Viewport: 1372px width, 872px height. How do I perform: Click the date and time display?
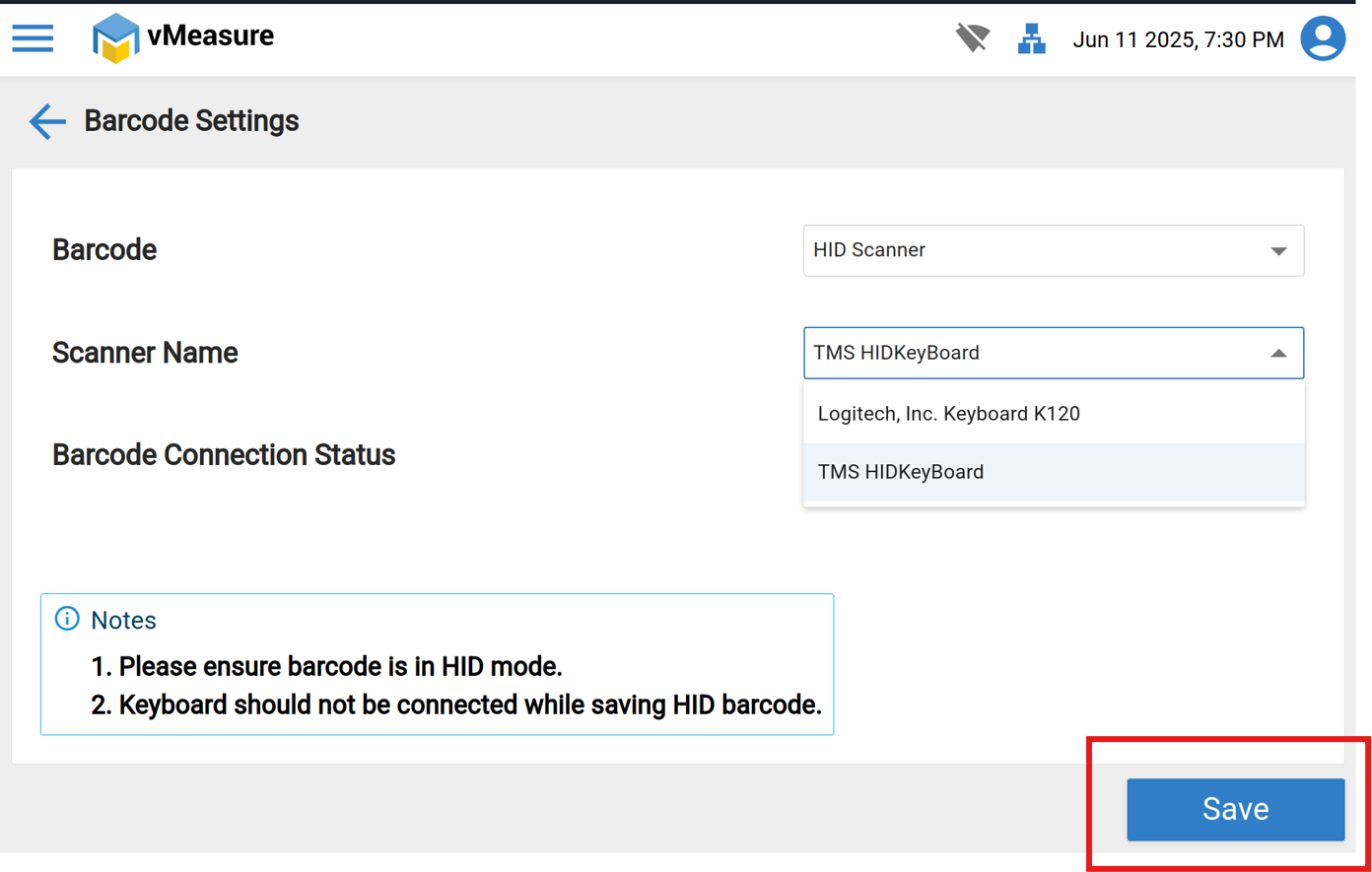point(1178,39)
